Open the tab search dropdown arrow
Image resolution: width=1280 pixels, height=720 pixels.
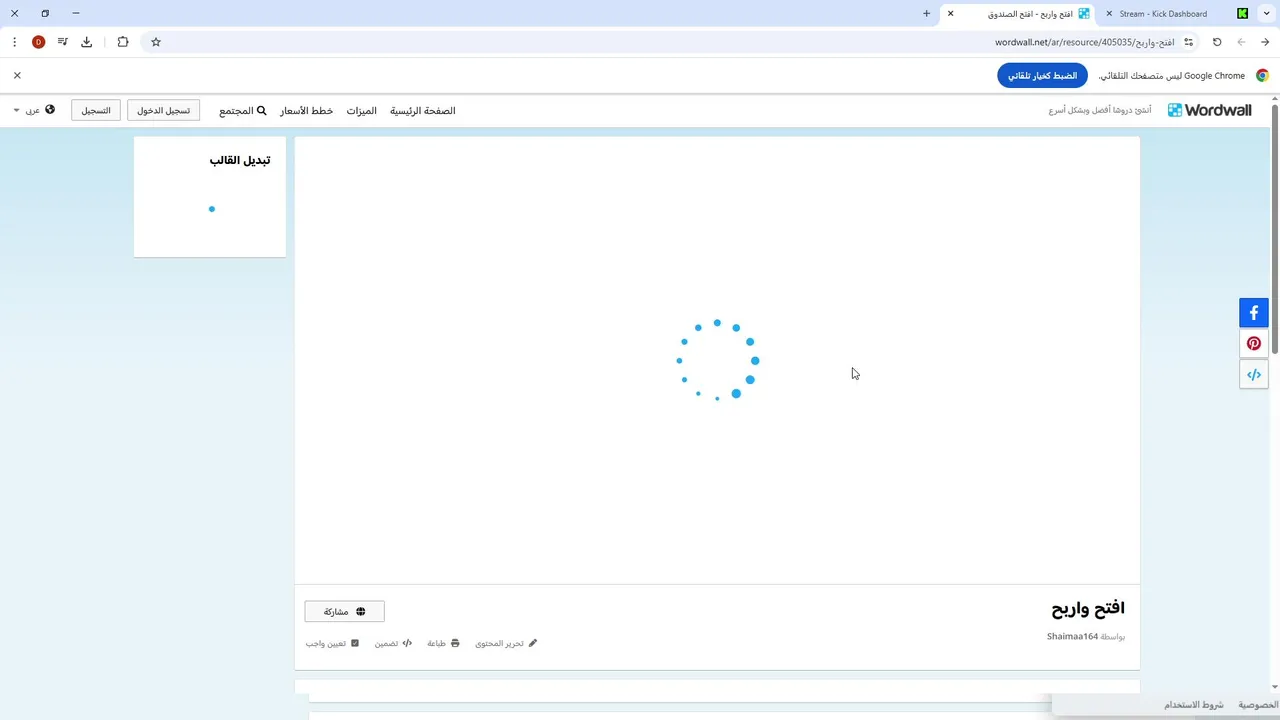(x=1267, y=14)
